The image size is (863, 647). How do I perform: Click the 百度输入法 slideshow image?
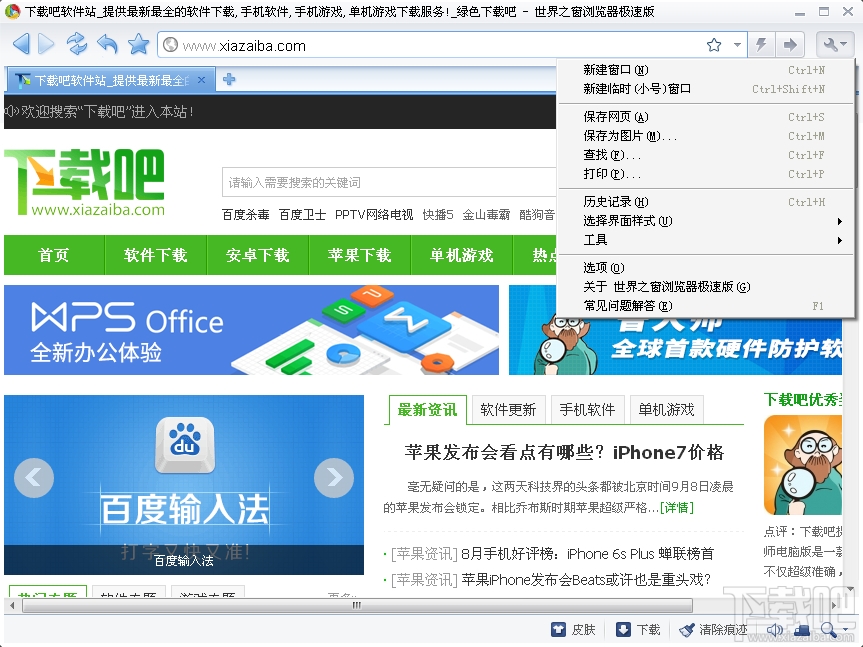click(184, 485)
